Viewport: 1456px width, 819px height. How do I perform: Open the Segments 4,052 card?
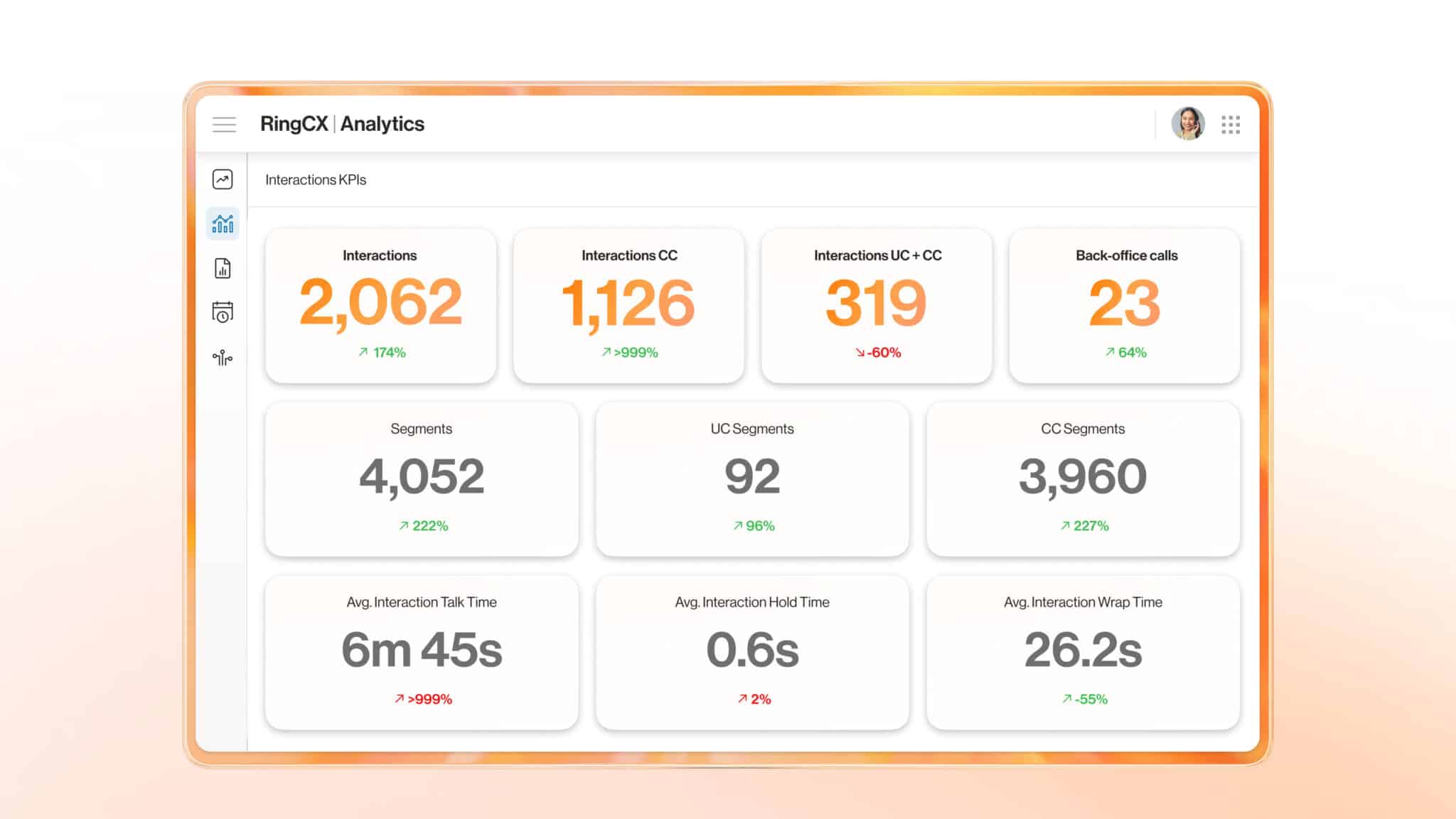422,478
